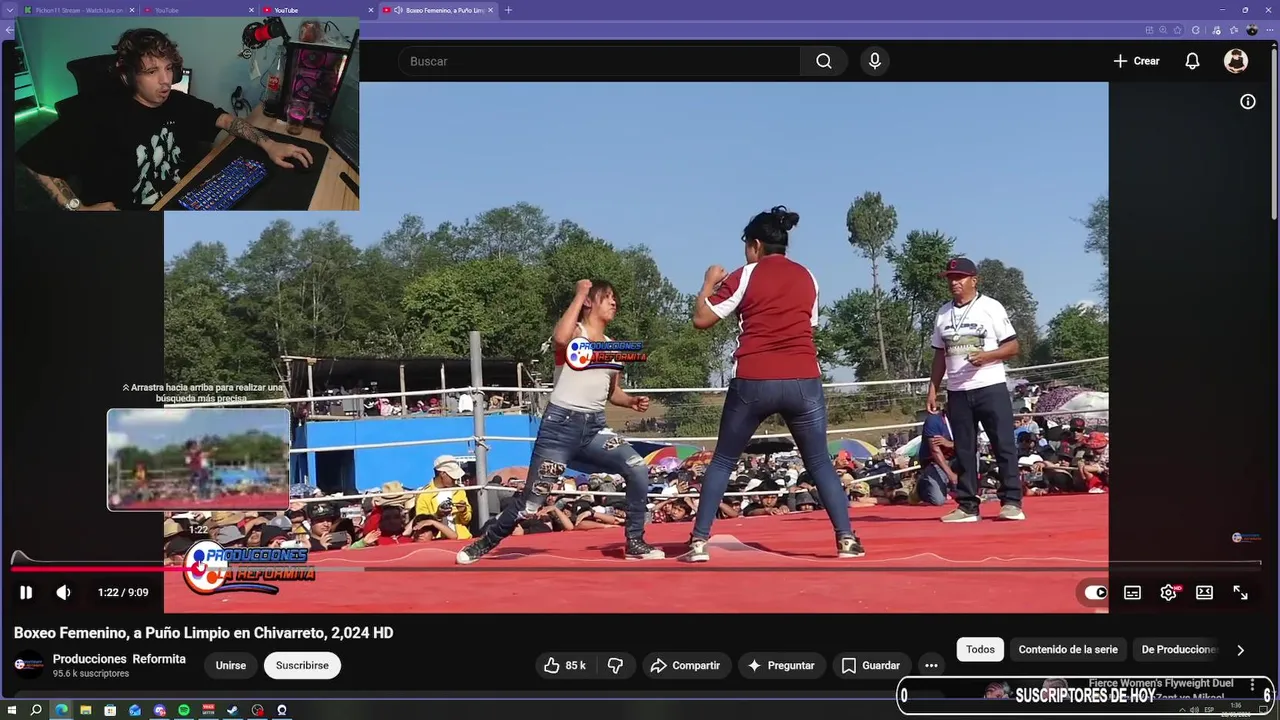
Task: Open YouTube notifications bell
Action: 1192,61
